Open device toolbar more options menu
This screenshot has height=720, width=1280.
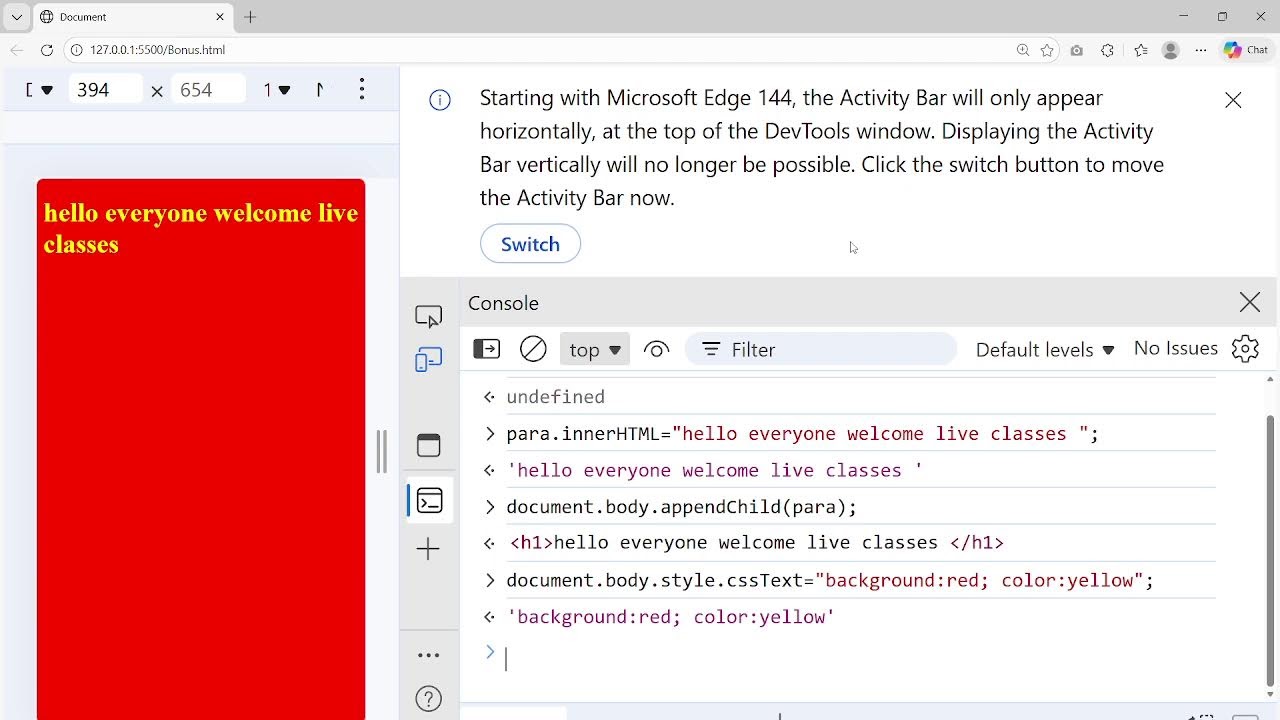tap(362, 90)
